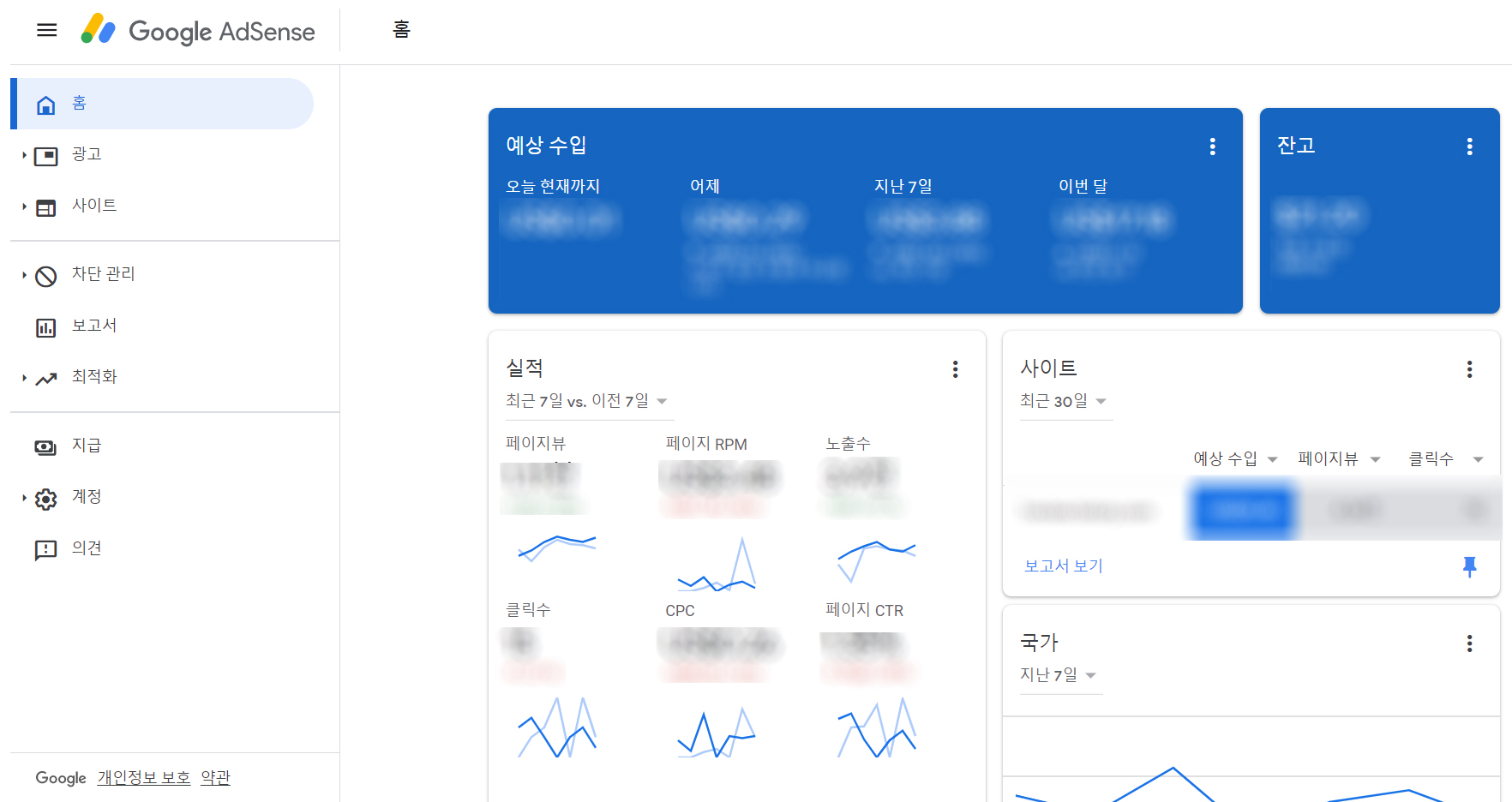Click the 차단 관리 block icon
Image resolution: width=1512 pixels, height=802 pixels.
point(46,276)
